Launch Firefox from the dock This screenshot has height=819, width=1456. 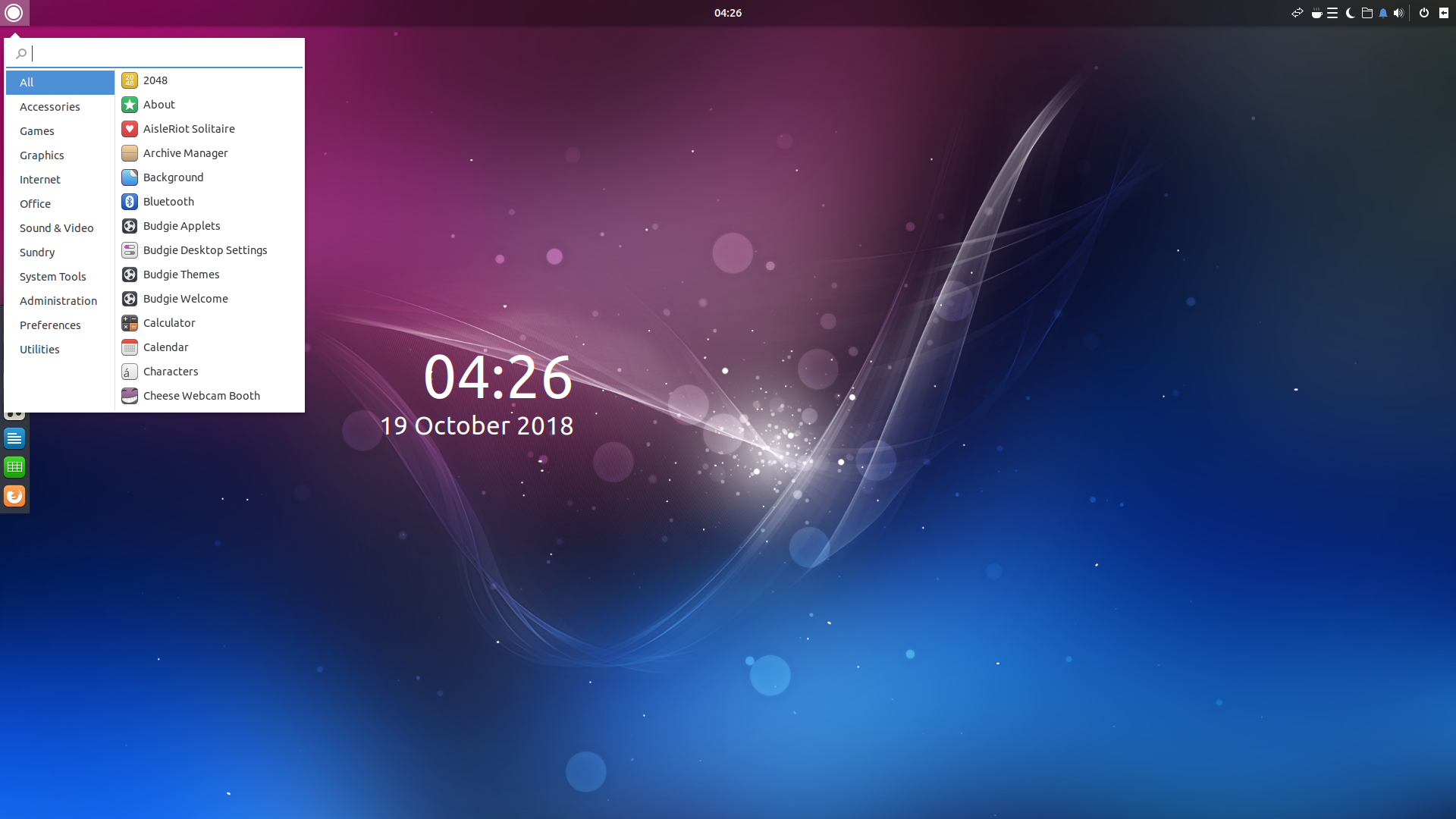(14, 496)
